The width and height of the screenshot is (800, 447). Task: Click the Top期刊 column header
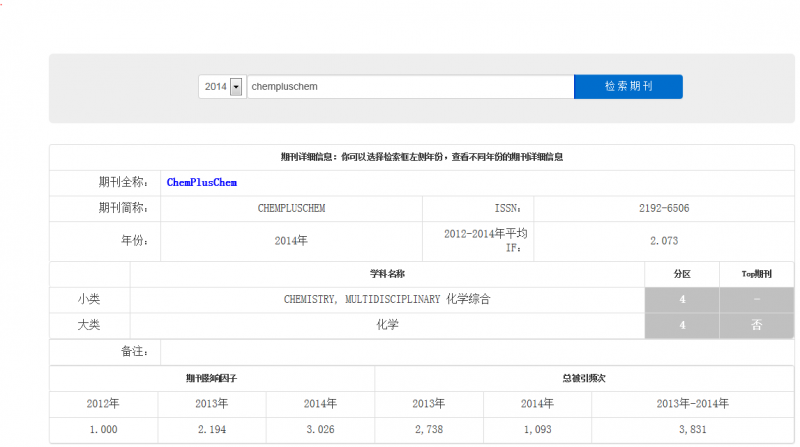757,274
